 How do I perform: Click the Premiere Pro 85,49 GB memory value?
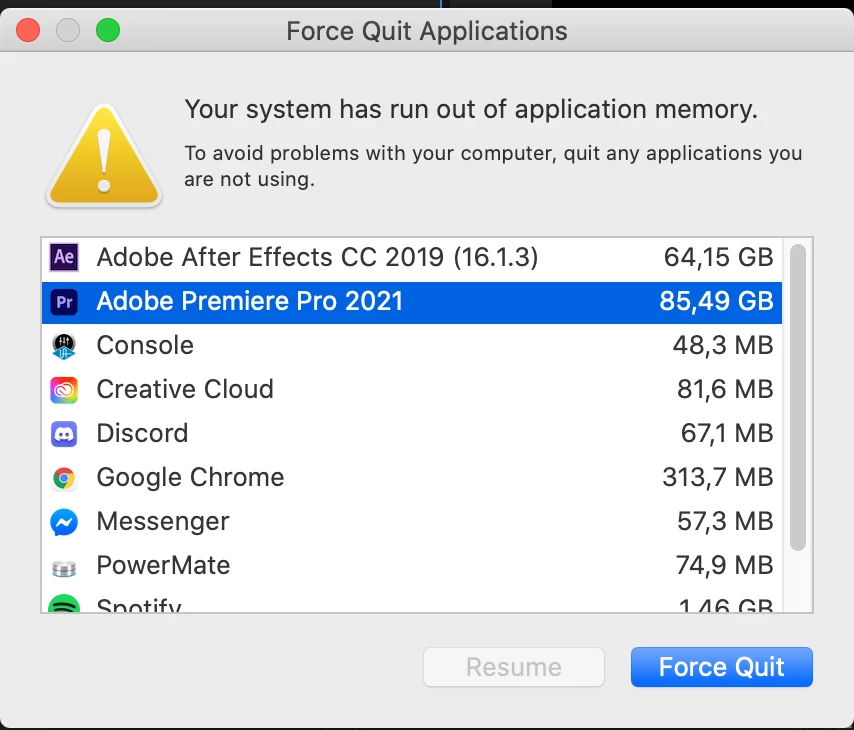click(716, 302)
